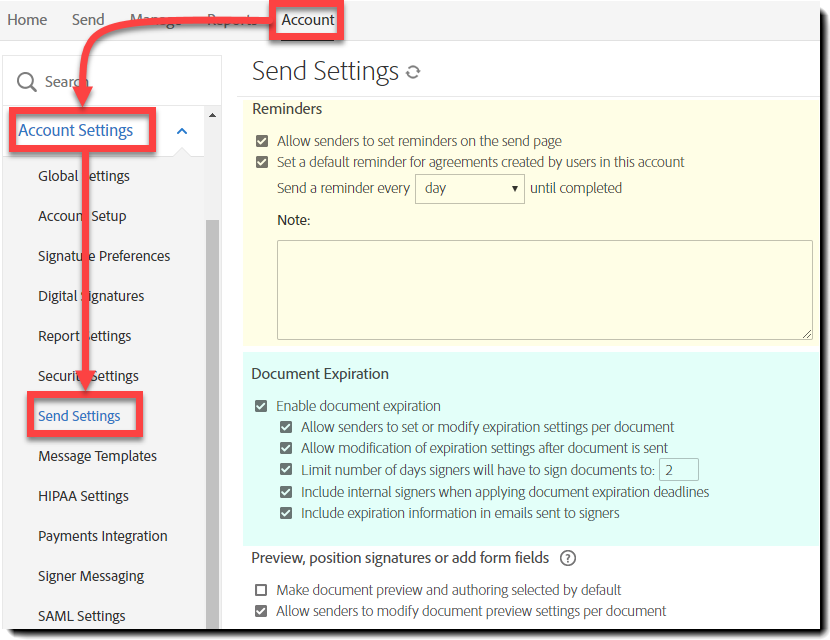The width and height of the screenshot is (830, 640).
Task: Open HIPAA Settings page
Action: click(83, 496)
